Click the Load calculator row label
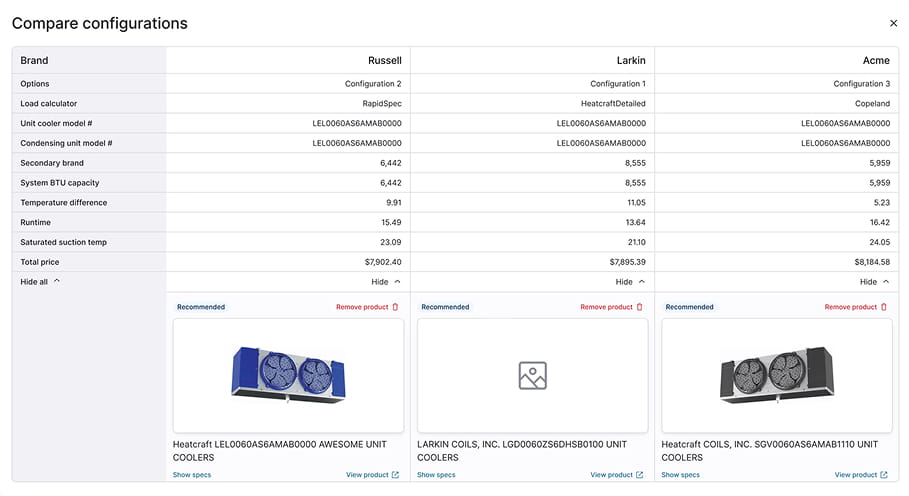 coord(49,103)
